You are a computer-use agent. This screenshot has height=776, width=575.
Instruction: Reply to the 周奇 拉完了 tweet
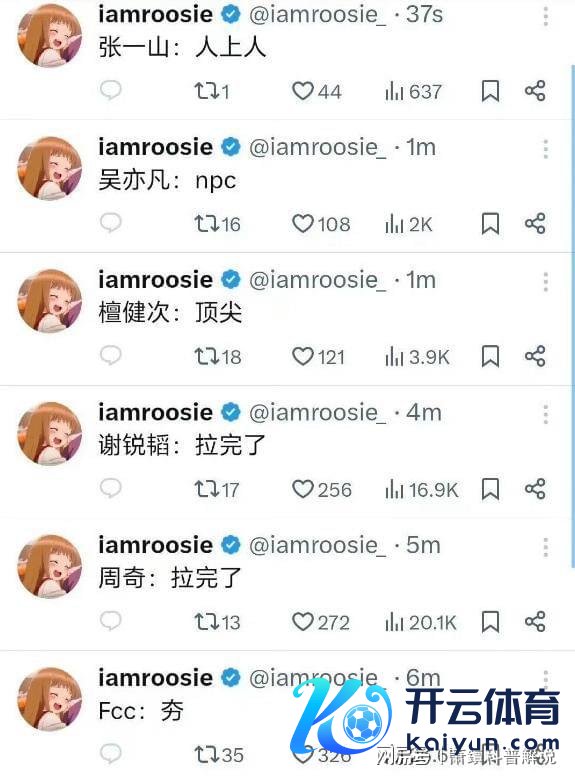(x=110, y=621)
